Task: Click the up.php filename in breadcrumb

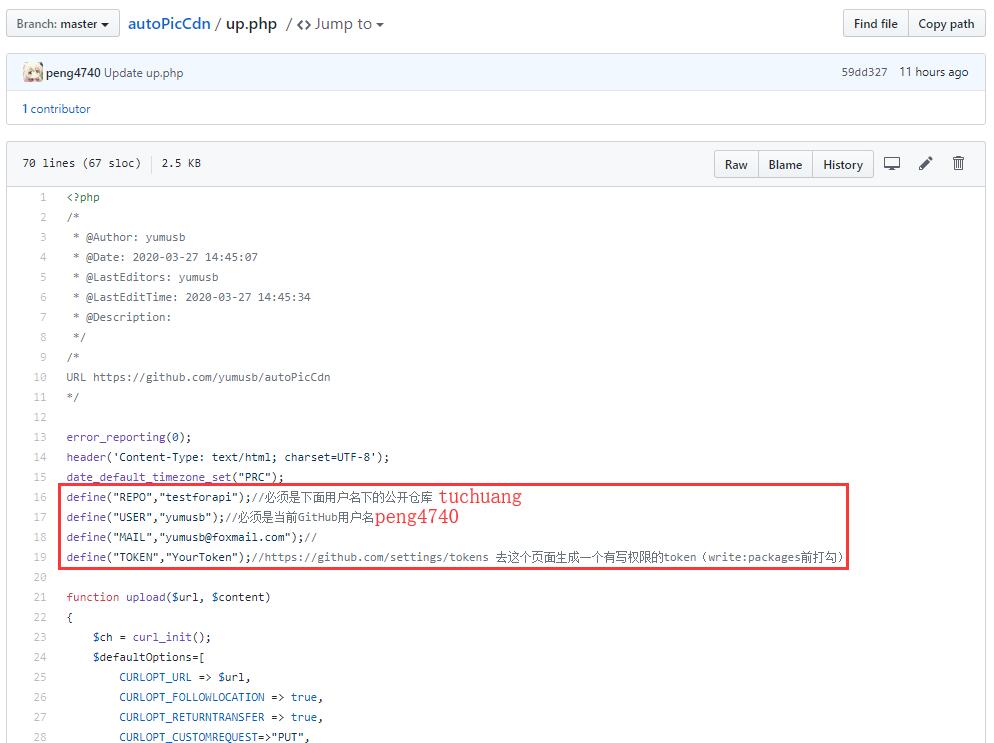Action: (x=251, y=24)
